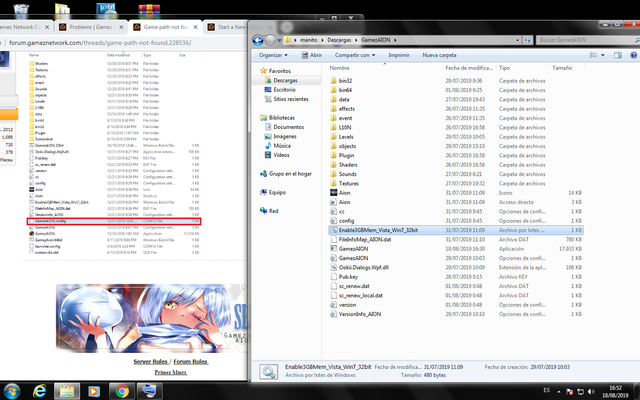Click the anime signature banner image
Screen dimensions: 640x400
(x=151, y=318)
